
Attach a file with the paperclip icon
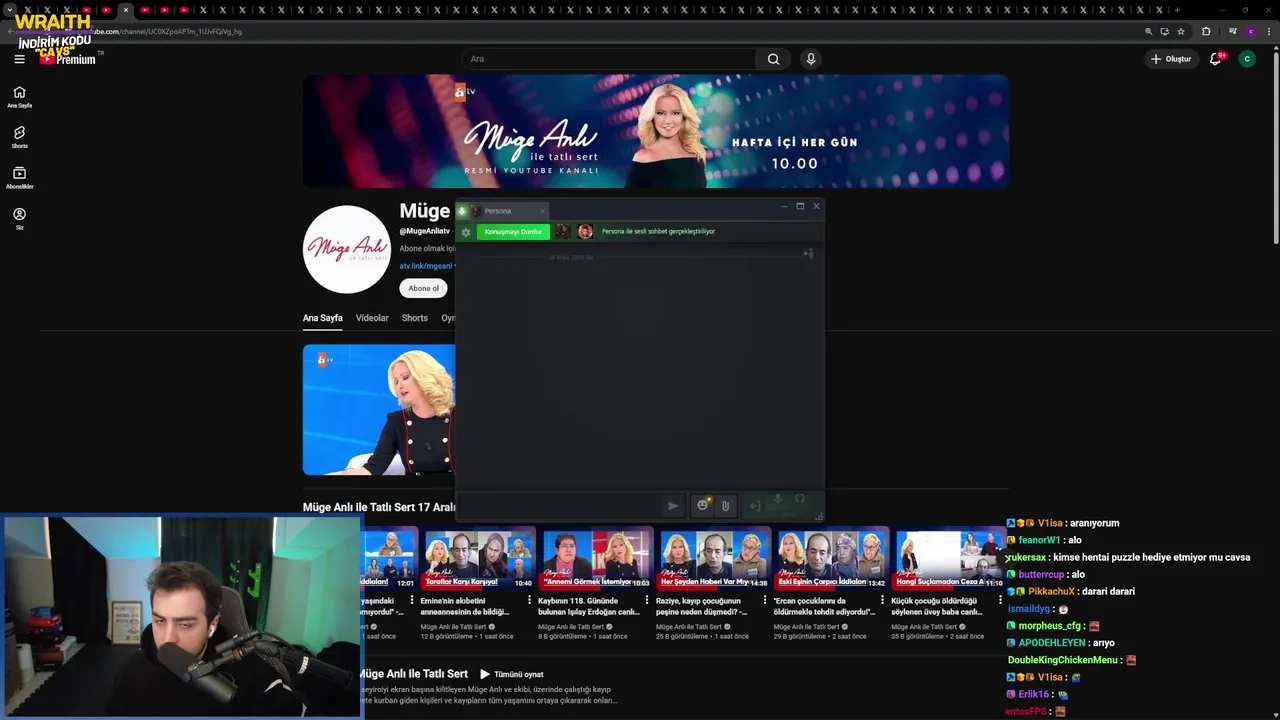click(725, 506)
